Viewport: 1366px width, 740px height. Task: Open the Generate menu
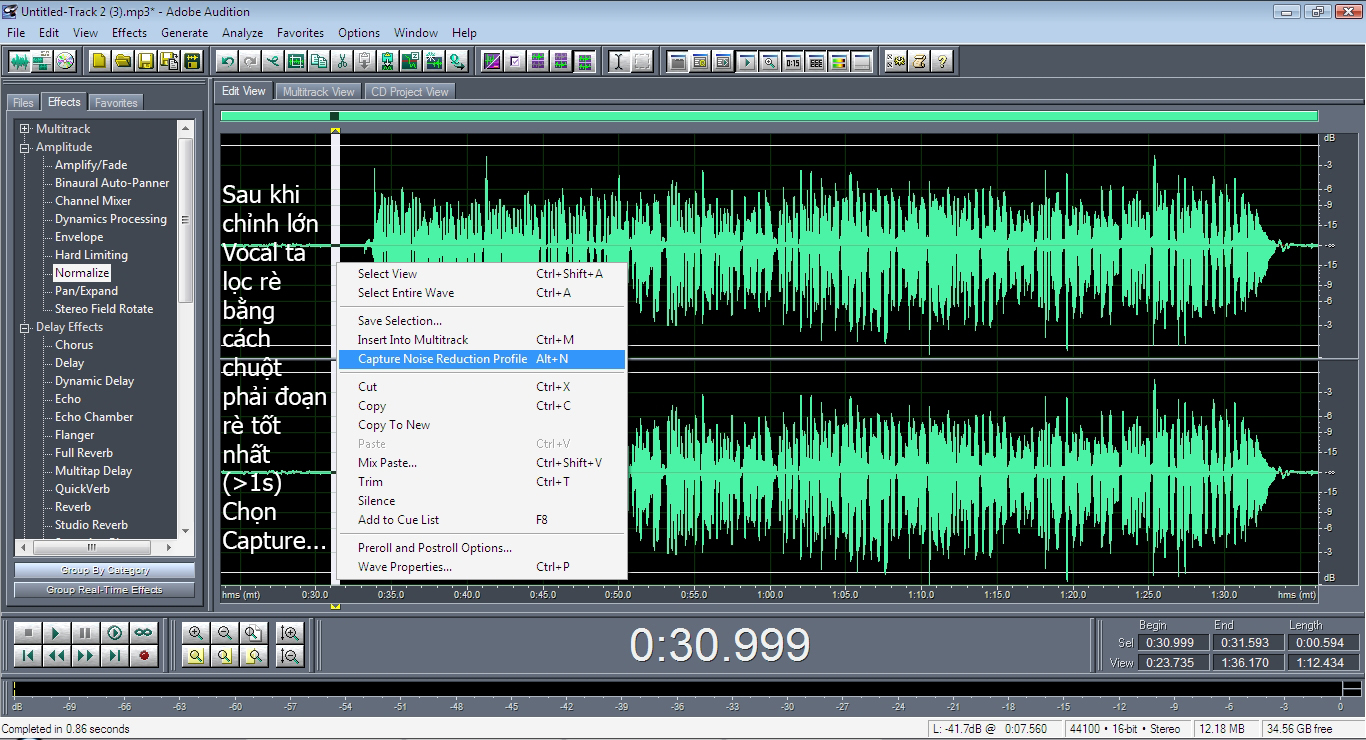(x=185, y=33)
